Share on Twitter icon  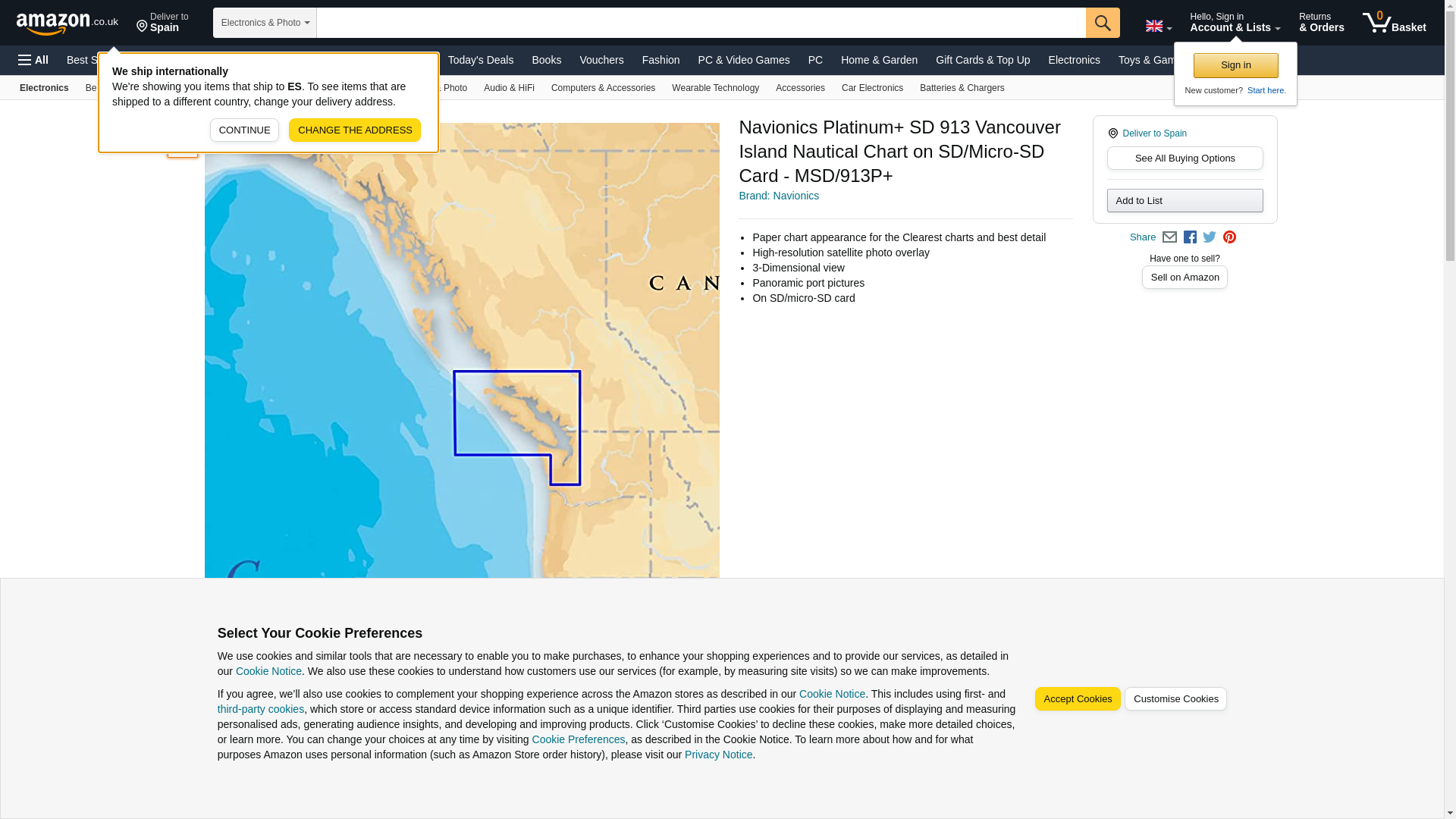(x=1210, y=237)
